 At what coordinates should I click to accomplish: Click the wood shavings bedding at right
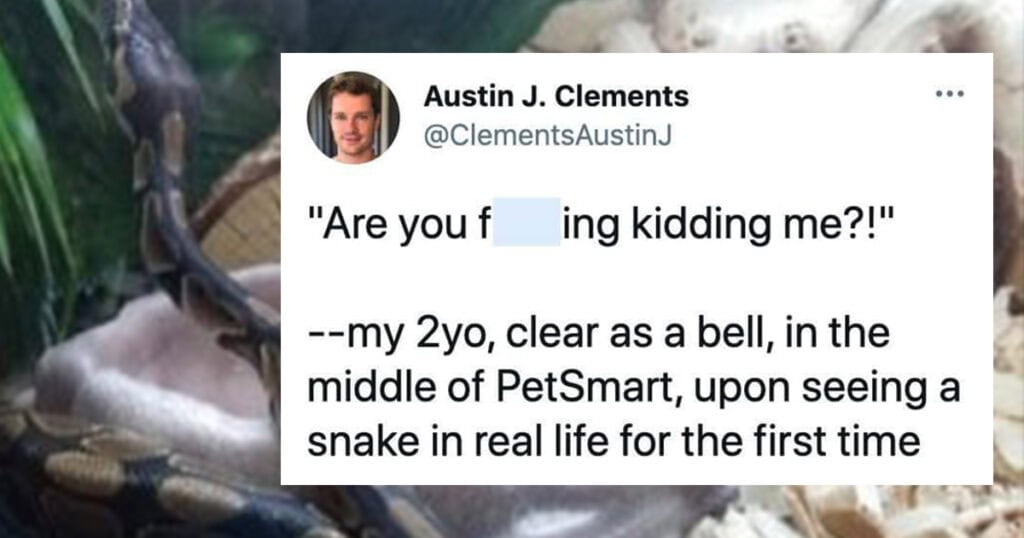1007,392
